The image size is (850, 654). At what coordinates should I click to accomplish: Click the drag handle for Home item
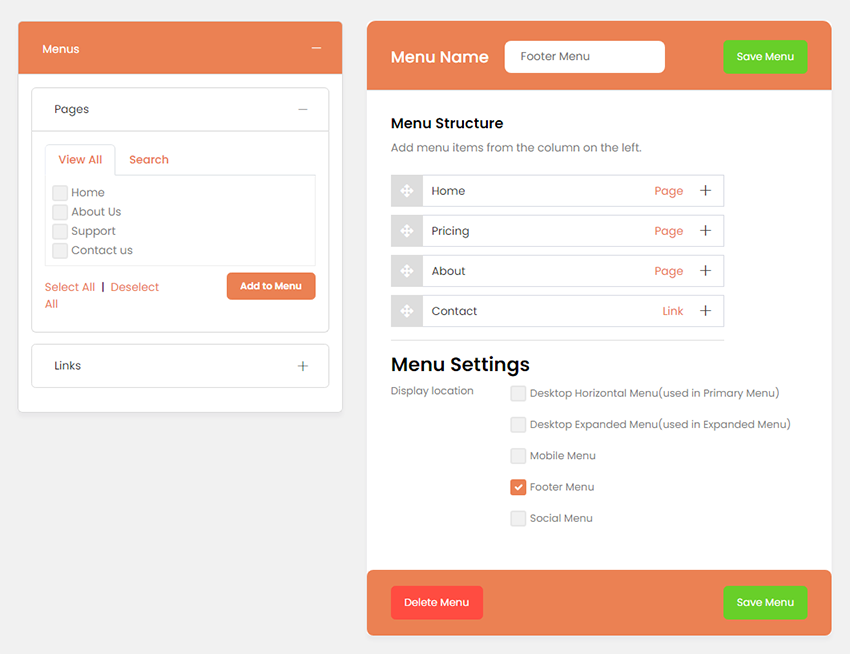pos(407,191)
